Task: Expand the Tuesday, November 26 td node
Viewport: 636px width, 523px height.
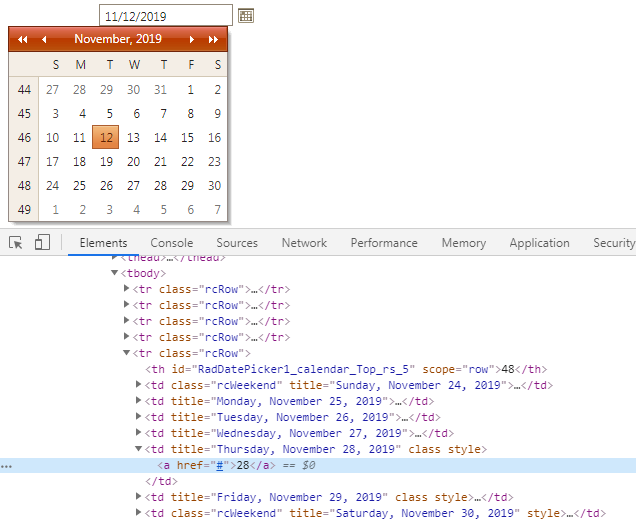Action: click(138, 416)
